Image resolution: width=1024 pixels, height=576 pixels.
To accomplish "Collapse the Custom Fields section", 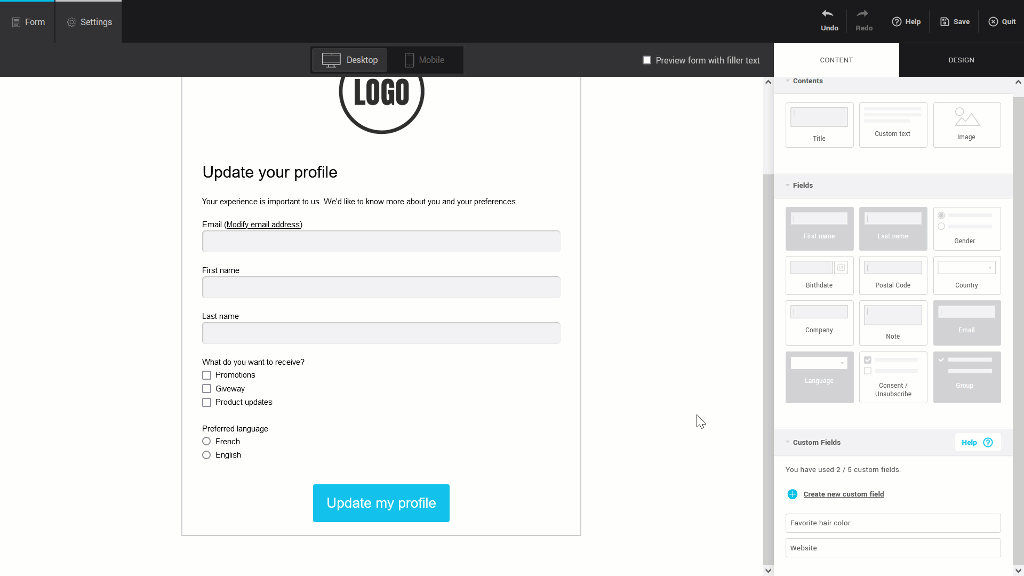I will (788, 442).
